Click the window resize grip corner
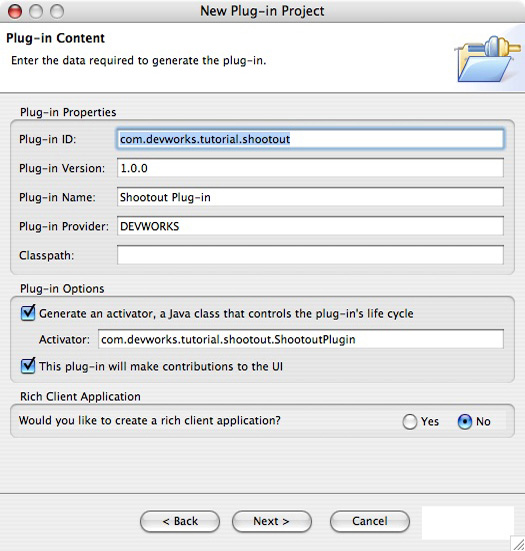Viewport: 525px width, 551px height. click(x=517, y=543)
